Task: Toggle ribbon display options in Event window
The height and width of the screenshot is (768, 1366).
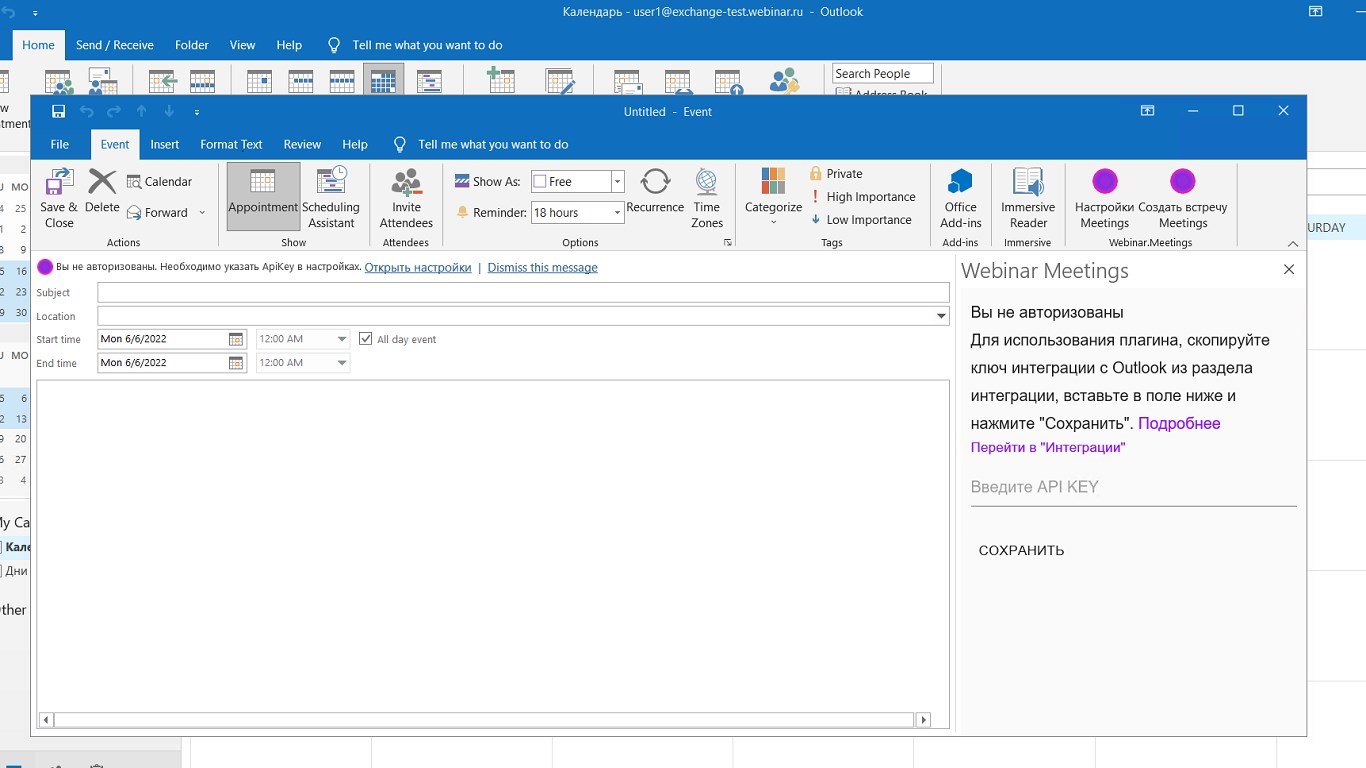Action: coord(1148,111)
